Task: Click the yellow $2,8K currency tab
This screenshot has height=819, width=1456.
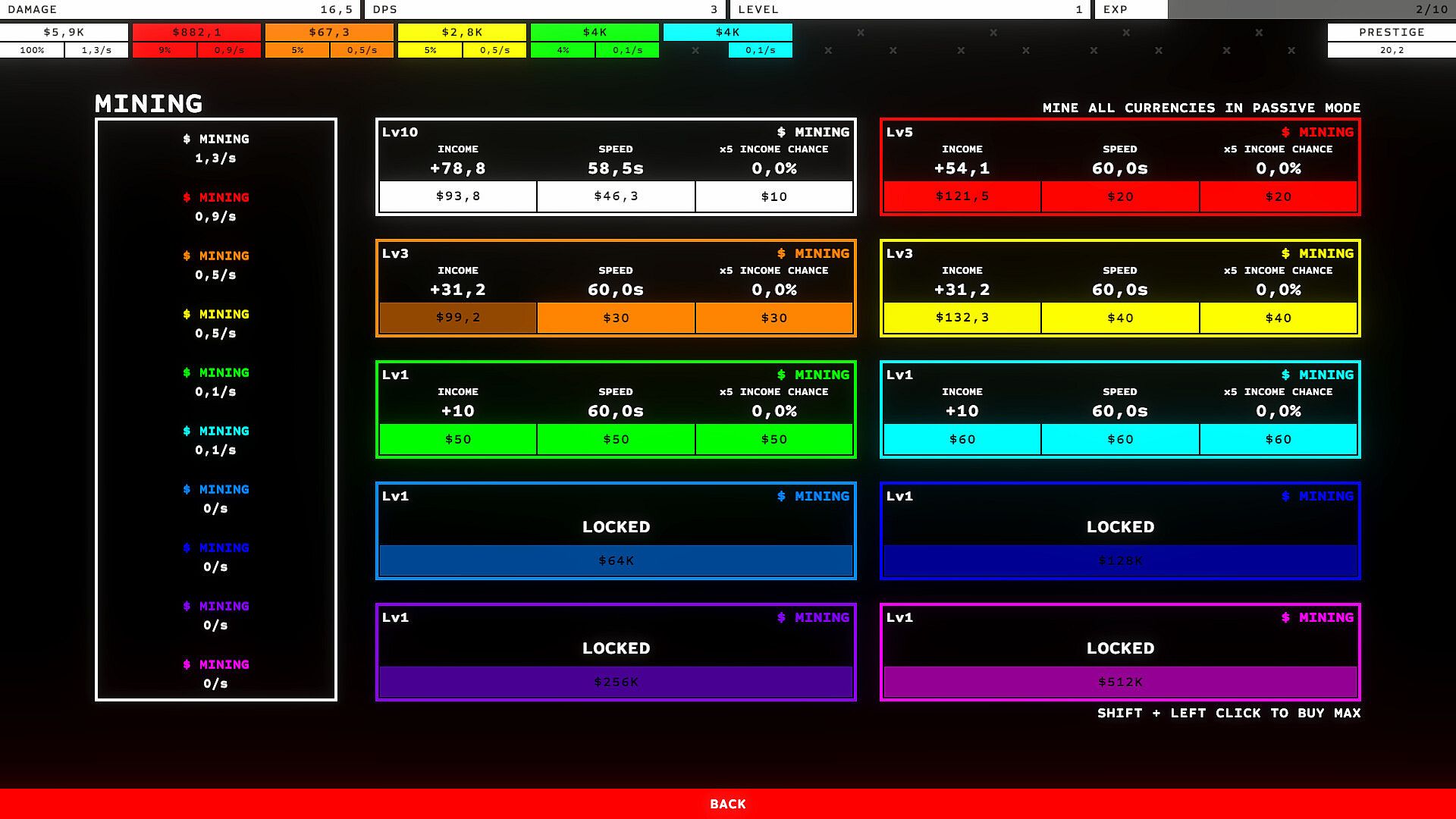Action: coord(462,32)
